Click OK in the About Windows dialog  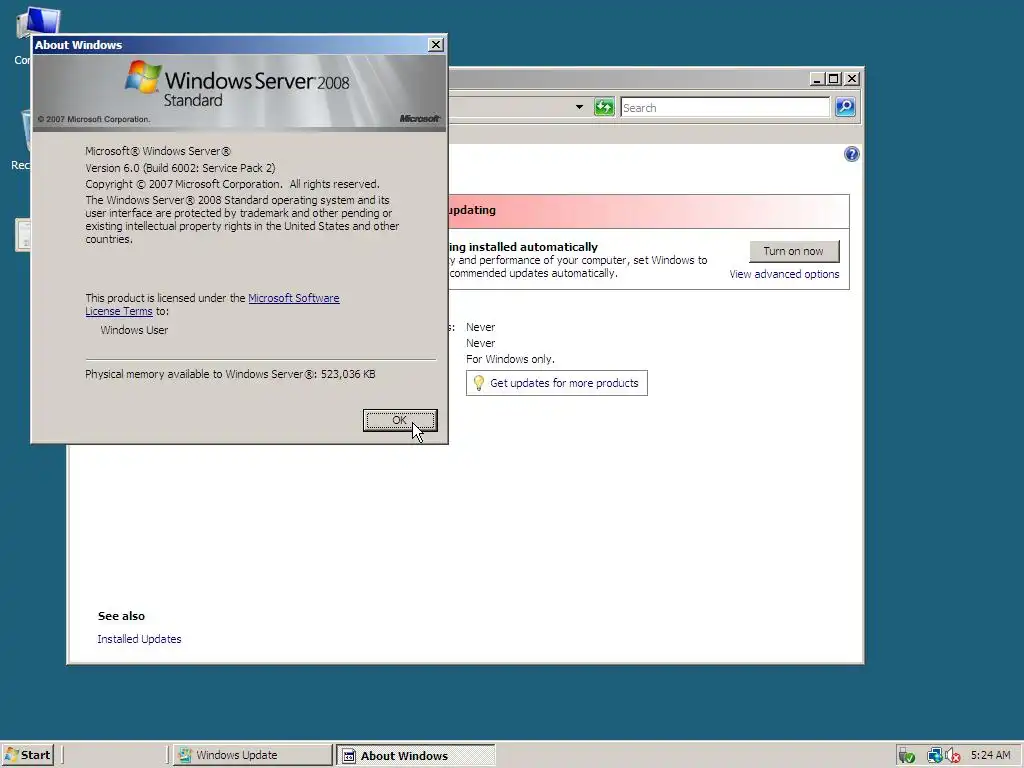(x=400, y=421)
